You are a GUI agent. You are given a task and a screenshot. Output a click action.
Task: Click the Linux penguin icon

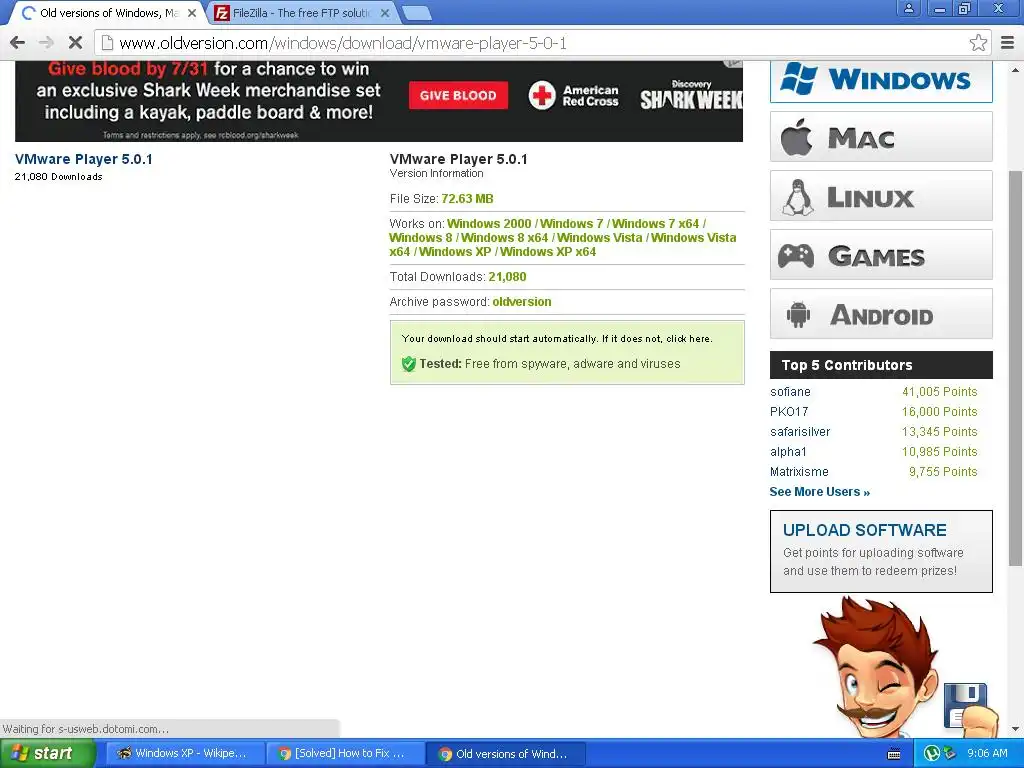(x=797, y=197)
